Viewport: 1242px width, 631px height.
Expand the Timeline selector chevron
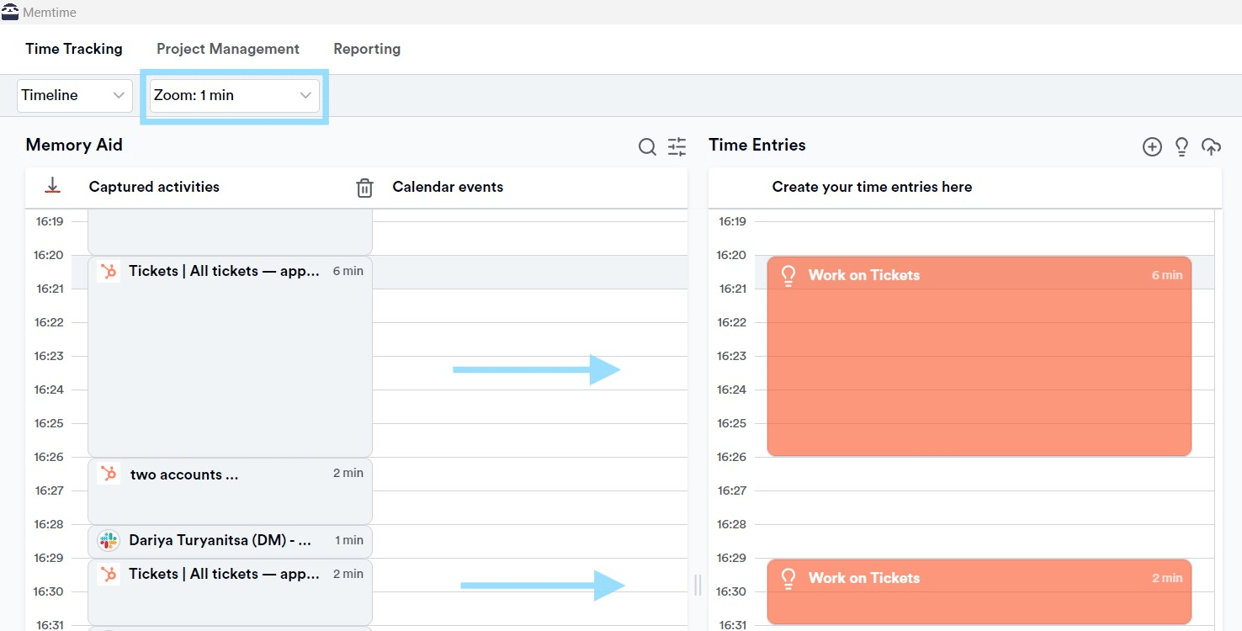coord(120,95)
